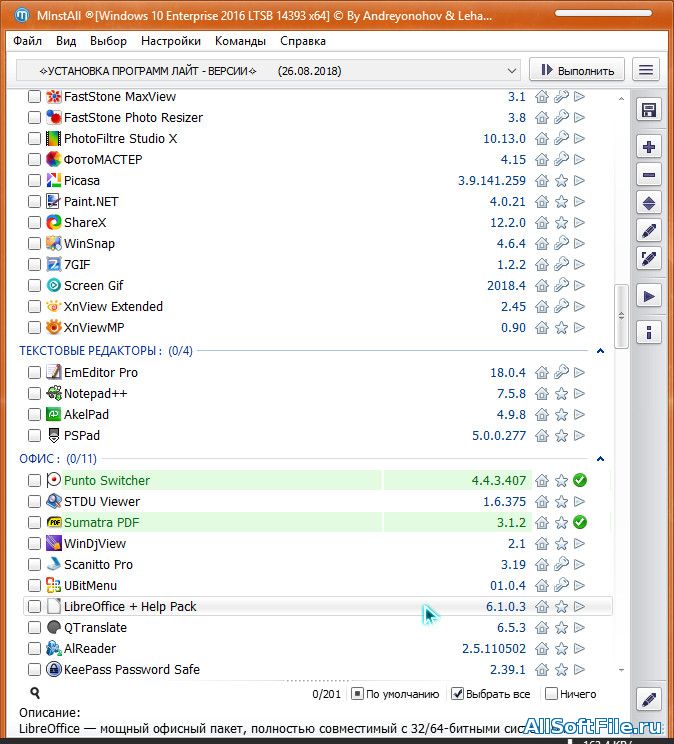
Task: Click the info icon in sidebar
Action: pos(648,333)
